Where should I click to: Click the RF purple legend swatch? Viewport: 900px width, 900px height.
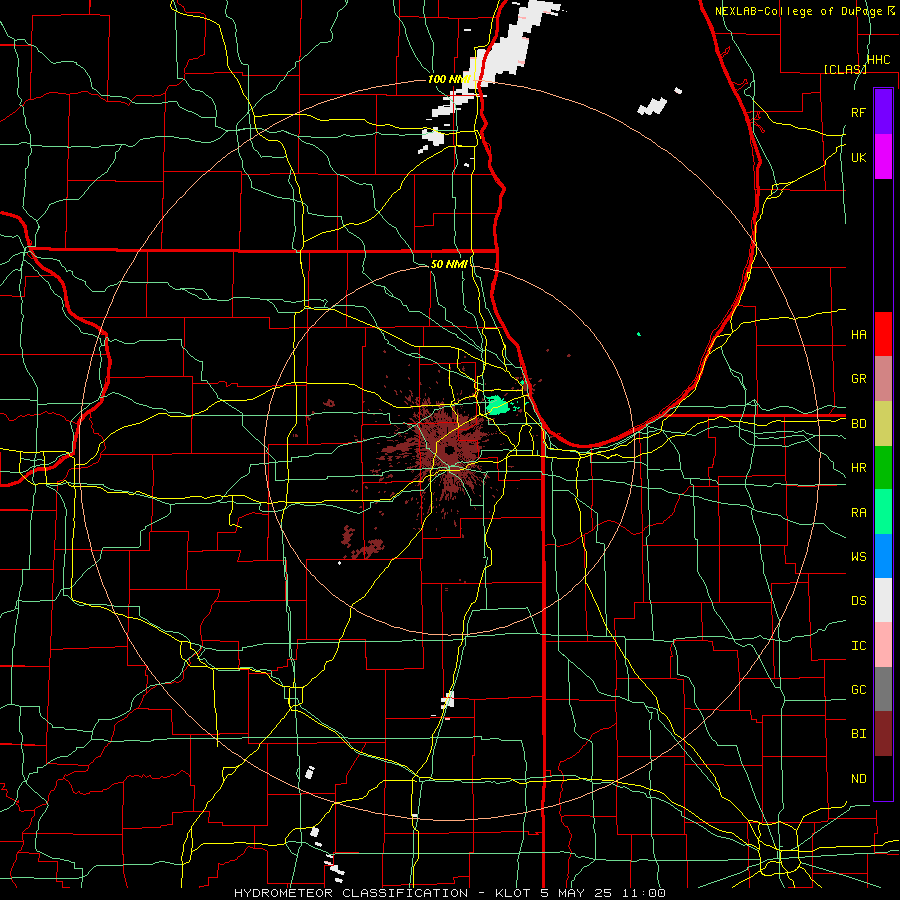pos(883,111)
